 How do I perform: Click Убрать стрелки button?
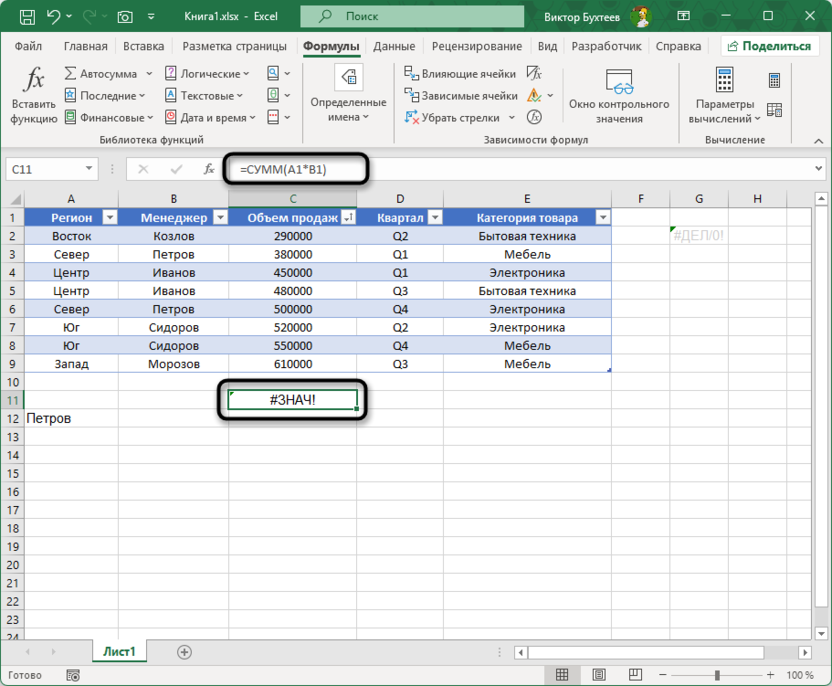coord(452,118)
